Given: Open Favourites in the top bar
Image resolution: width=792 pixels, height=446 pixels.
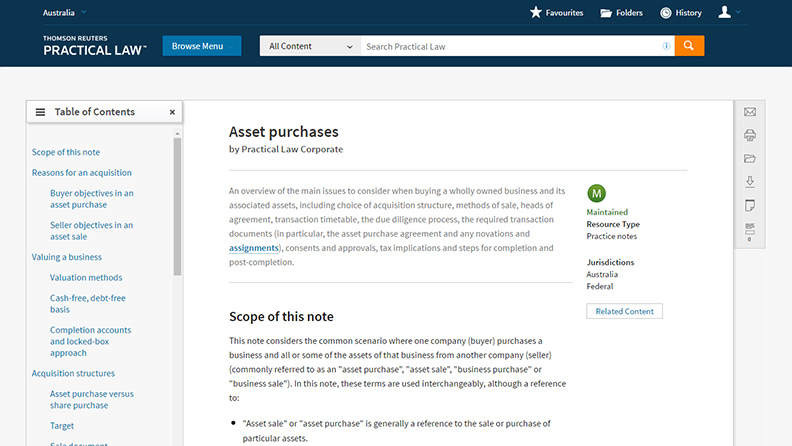Looking at the screenshot, I should point(556,13).
